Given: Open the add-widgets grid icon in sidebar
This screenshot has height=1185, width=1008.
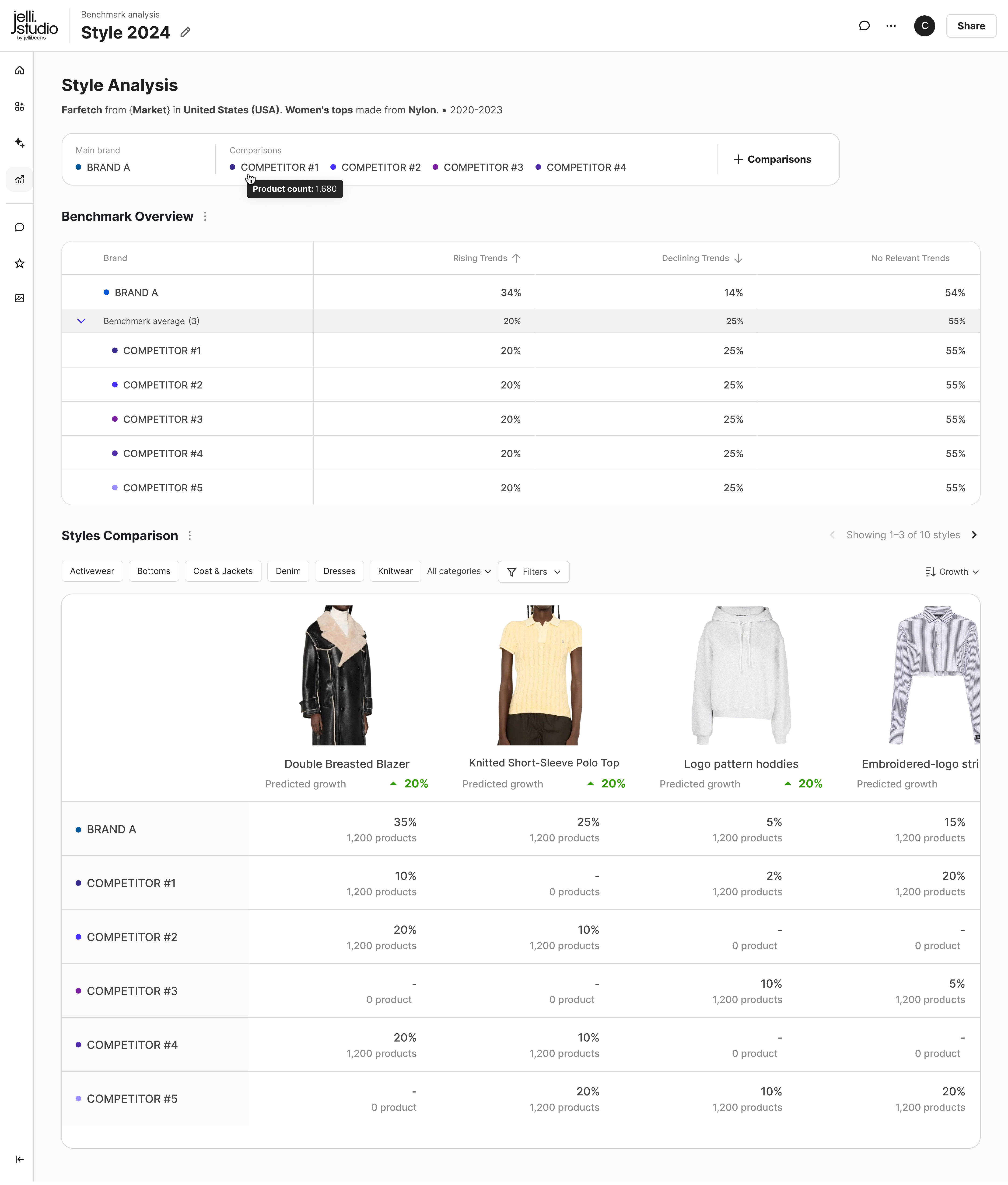Looking at the screenshot, I should [x=19, y=106].
